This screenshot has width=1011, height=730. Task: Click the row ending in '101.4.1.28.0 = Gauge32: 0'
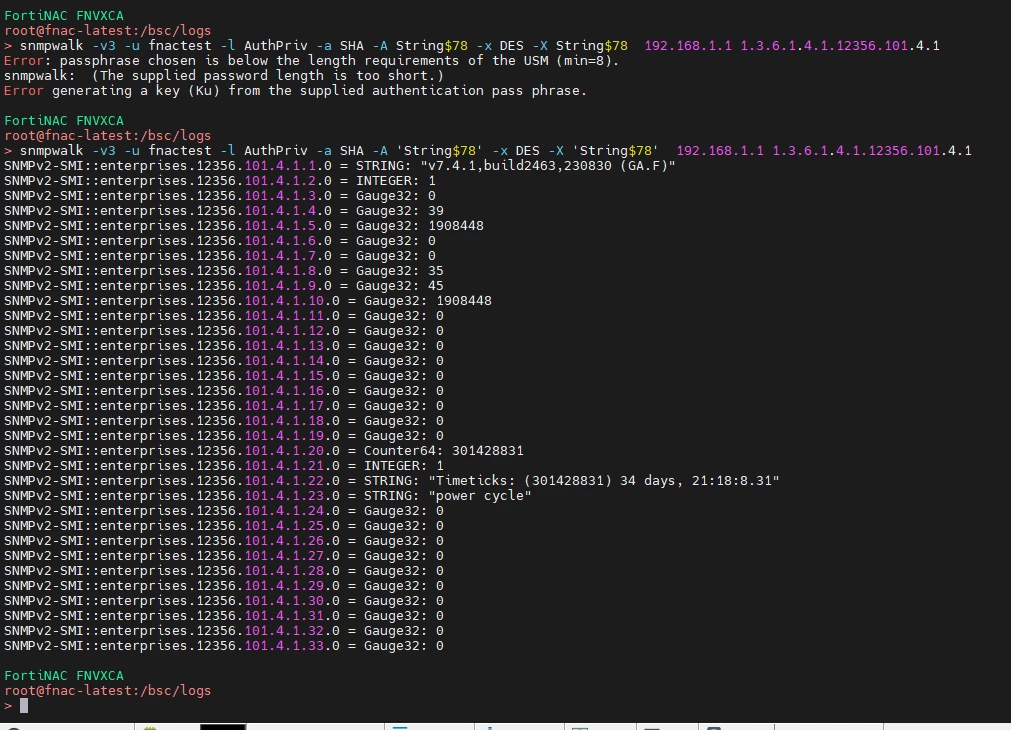[224, 571]
